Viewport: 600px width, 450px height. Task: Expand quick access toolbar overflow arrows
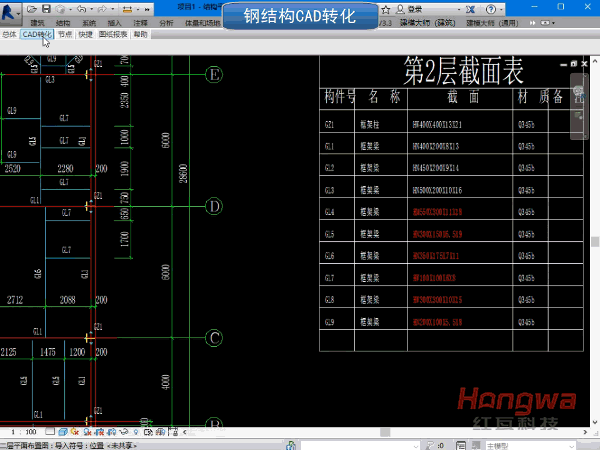147,9
